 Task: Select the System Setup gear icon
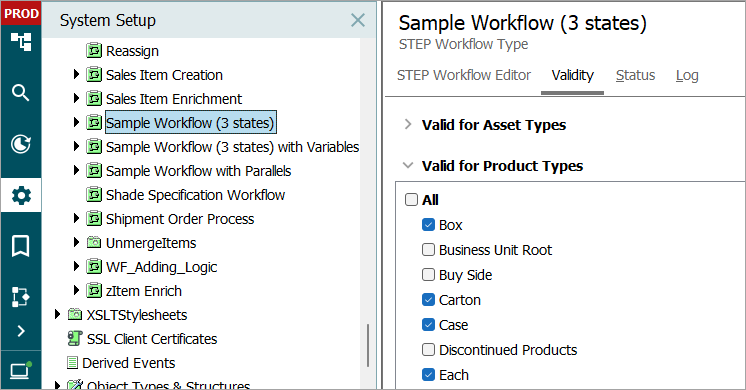[x=21, y=195]
